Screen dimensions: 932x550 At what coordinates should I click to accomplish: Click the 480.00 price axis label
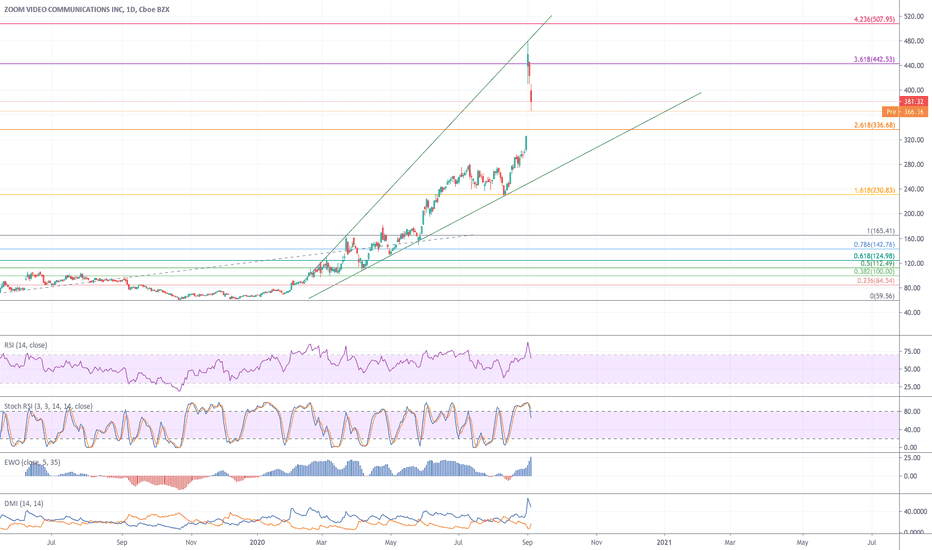tap(914, 41)
